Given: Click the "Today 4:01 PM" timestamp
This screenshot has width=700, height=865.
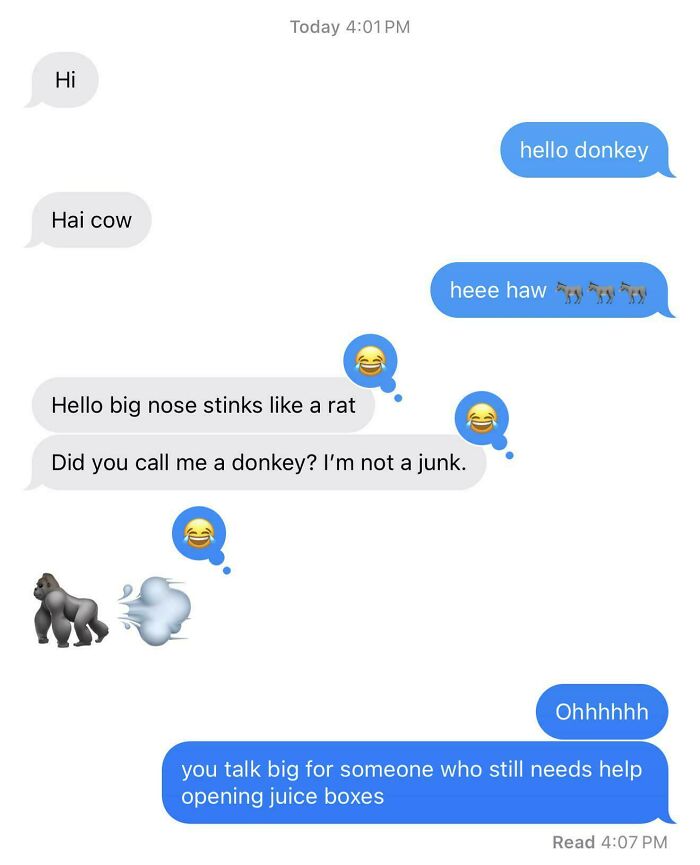Looking at the screenshot, I should [350, 26].
